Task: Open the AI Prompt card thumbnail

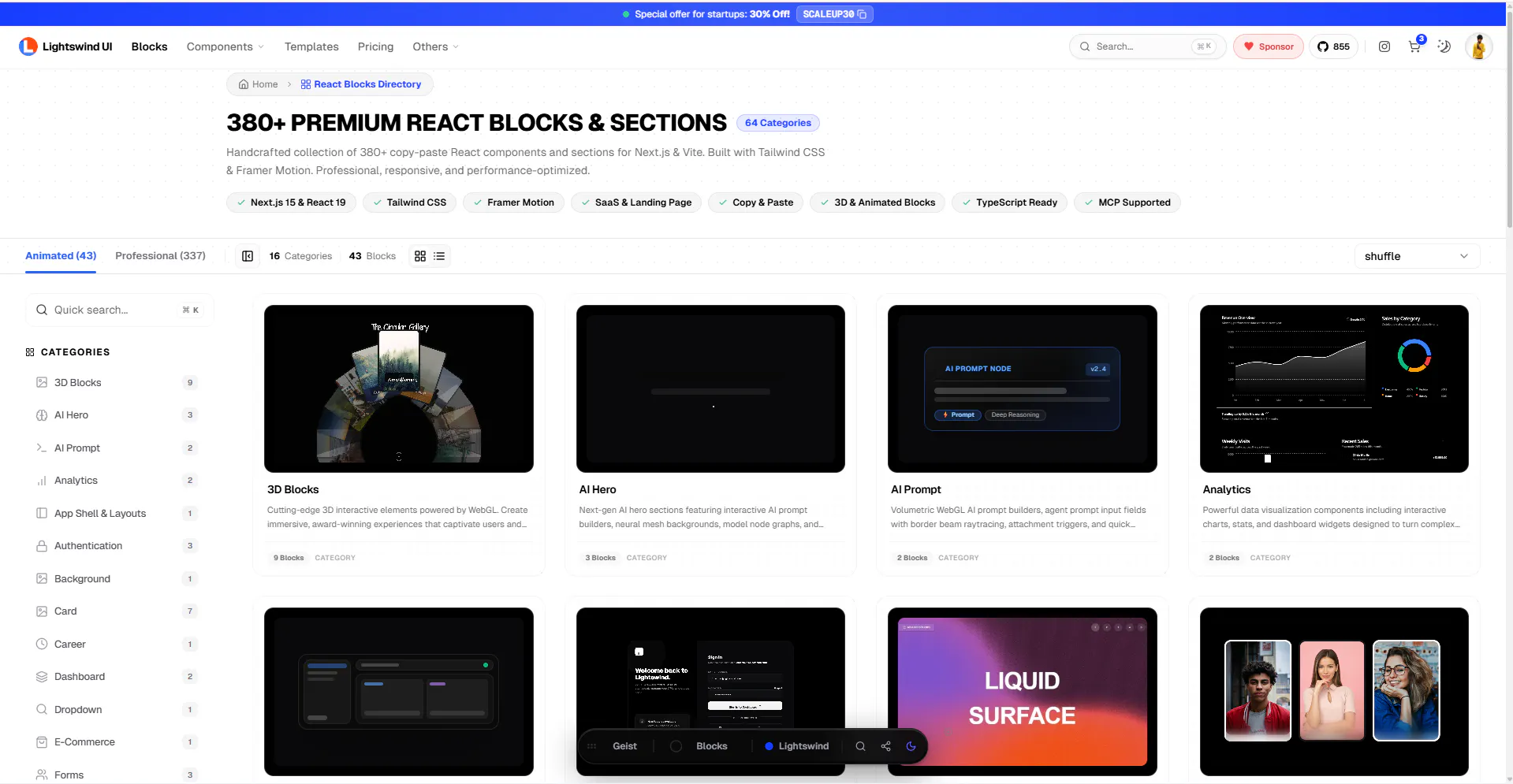Action: [x=1023, y=388]
